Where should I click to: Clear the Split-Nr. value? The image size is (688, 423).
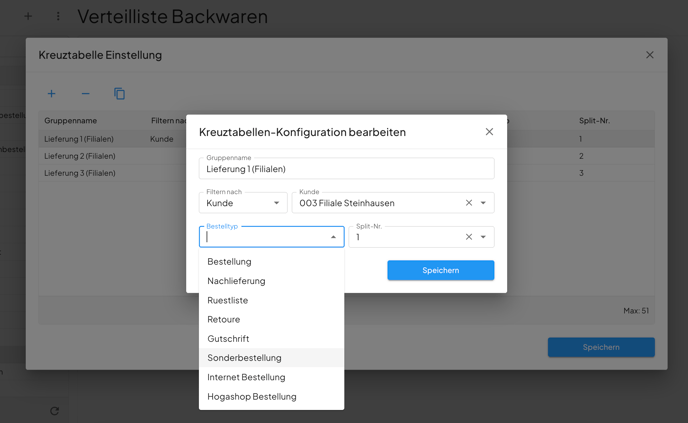point(469,237)
